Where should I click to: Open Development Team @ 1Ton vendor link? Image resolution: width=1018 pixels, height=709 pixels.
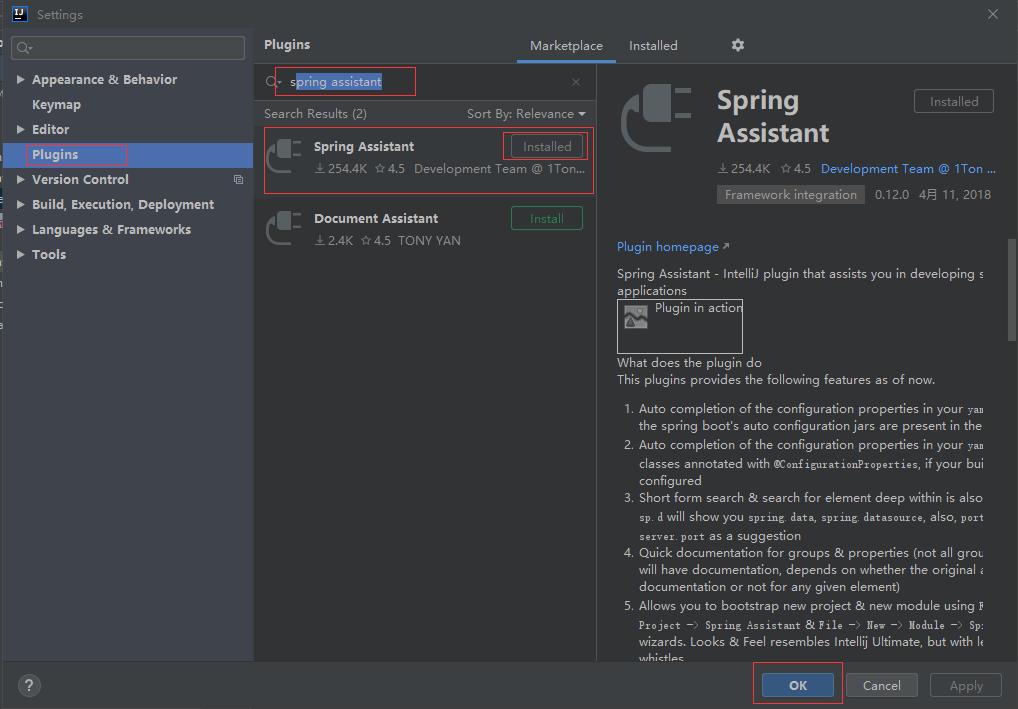[908, 169]
